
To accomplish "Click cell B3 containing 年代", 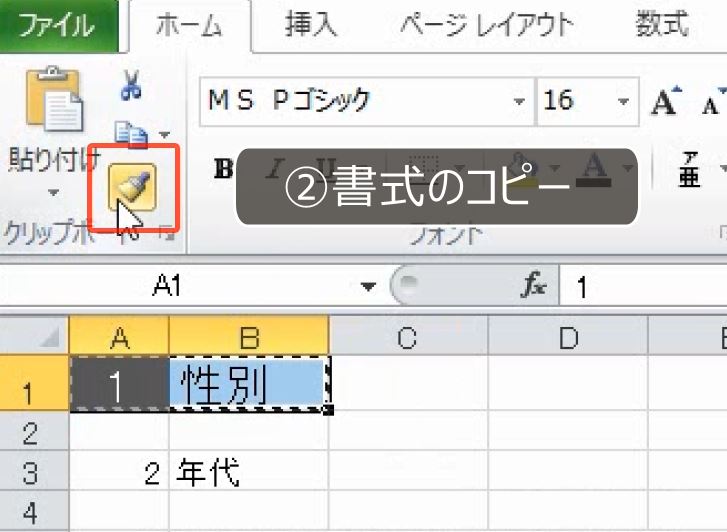I will tap(249, 471).
